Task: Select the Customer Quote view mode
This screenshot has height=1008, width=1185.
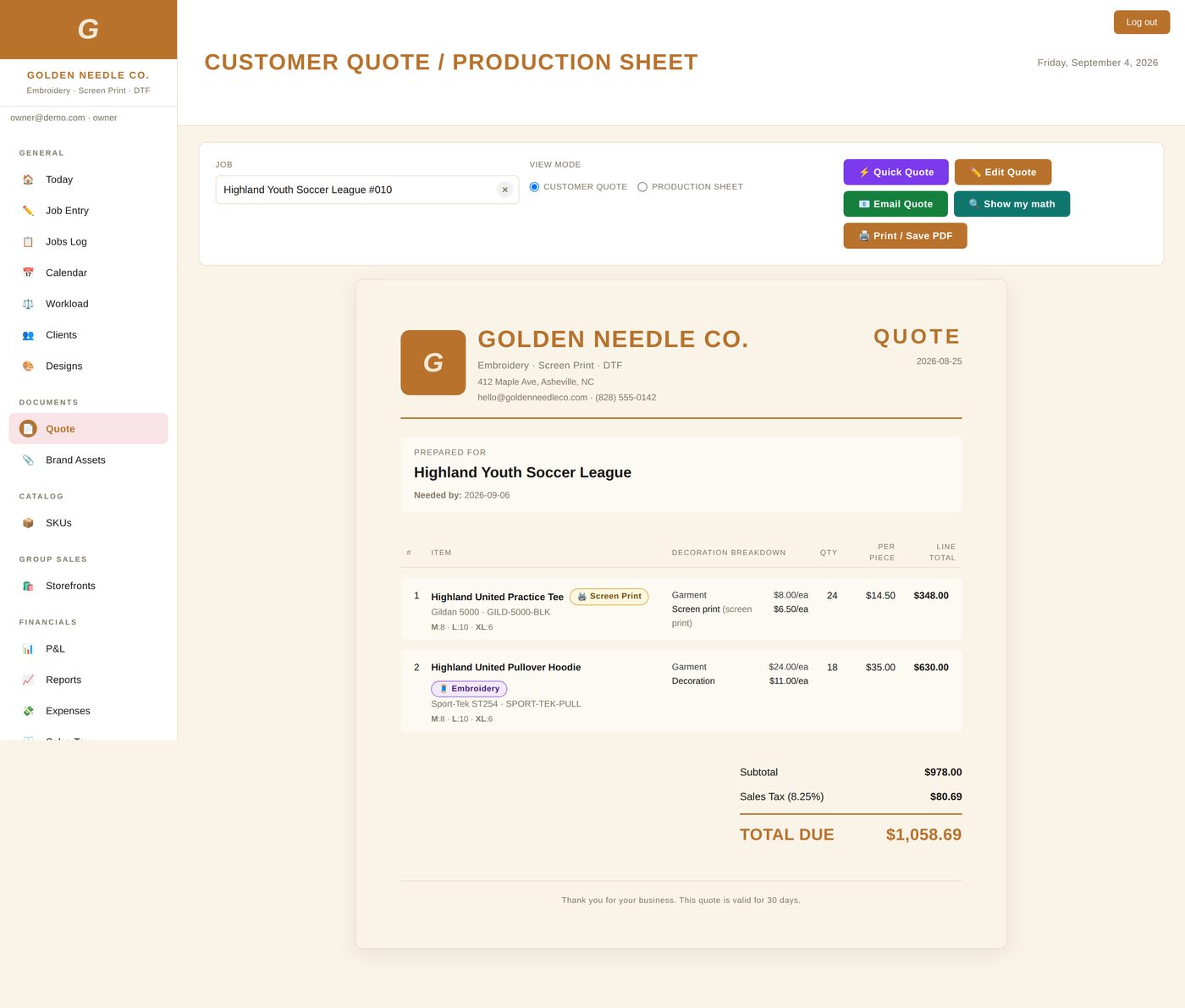Action: pyautogui.click(x=534, y=187)
